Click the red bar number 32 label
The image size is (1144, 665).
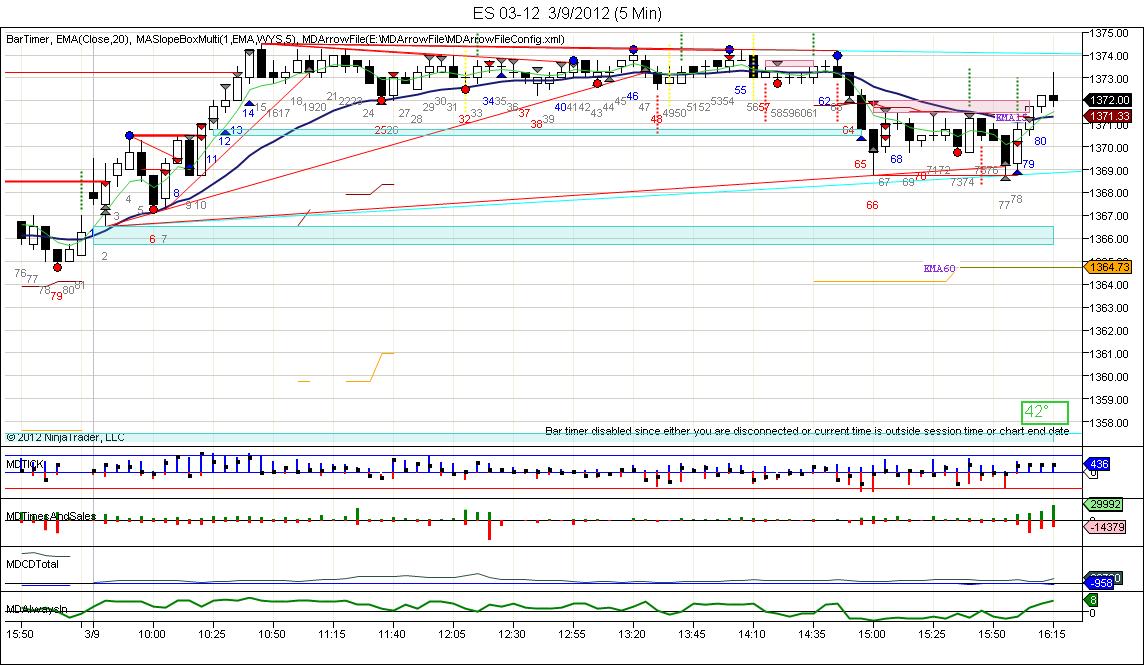pos(464,119)
